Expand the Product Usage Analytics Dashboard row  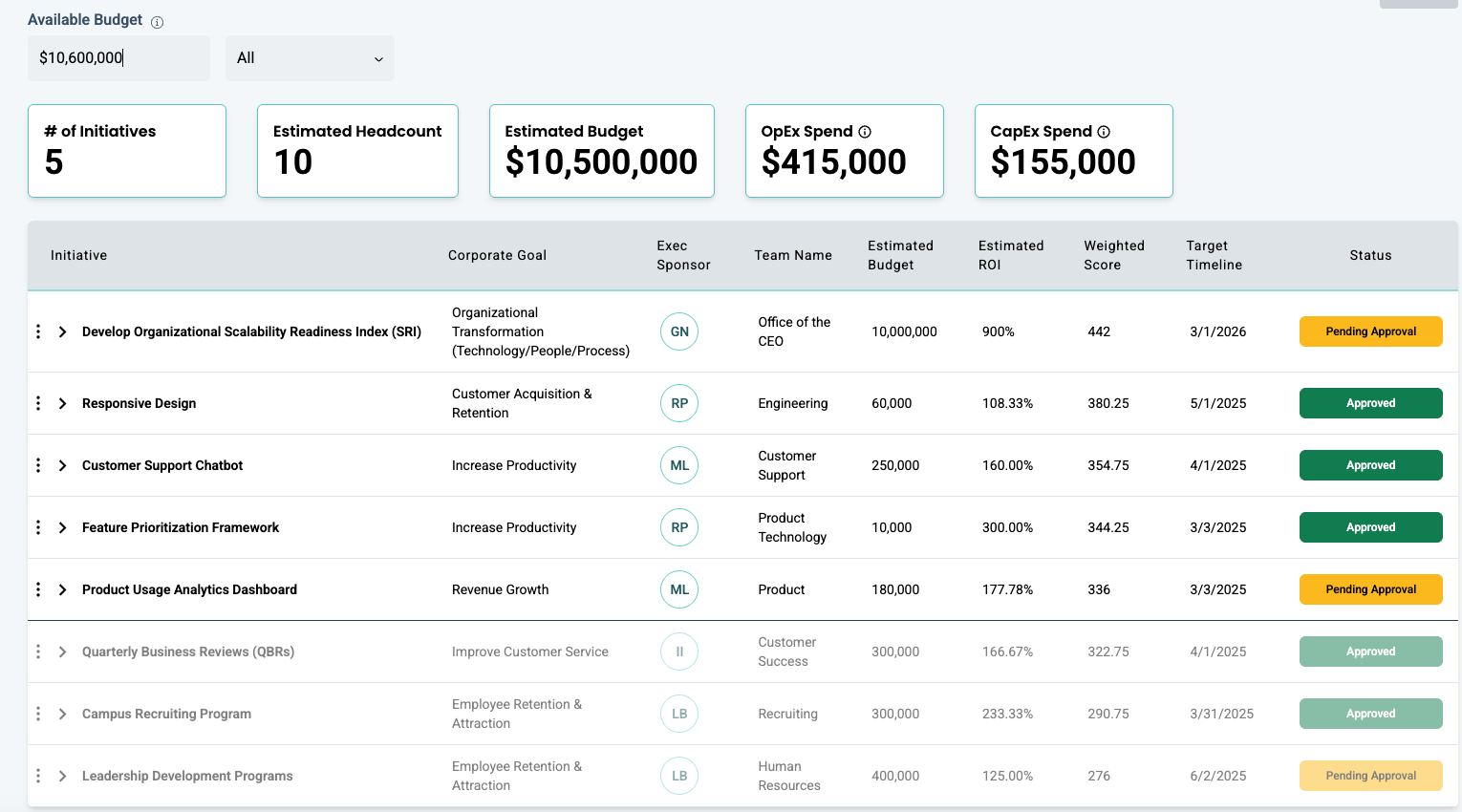tap(63, 589)
